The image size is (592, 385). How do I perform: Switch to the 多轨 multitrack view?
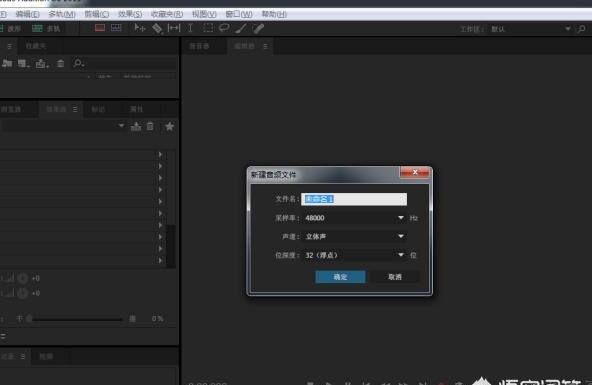coord(46,29)
